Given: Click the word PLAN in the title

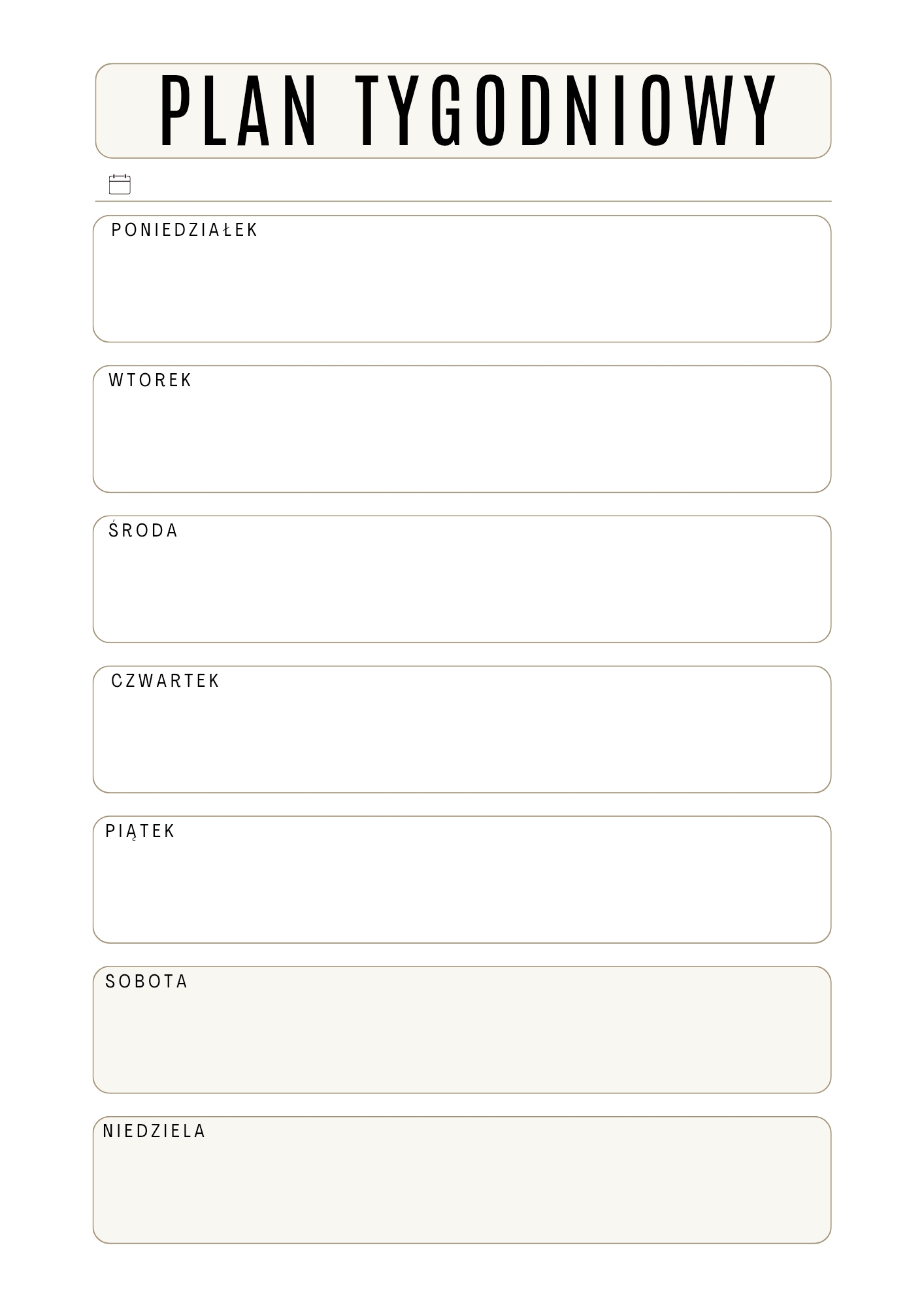Looking at the screenshot, I should (239, 111).
